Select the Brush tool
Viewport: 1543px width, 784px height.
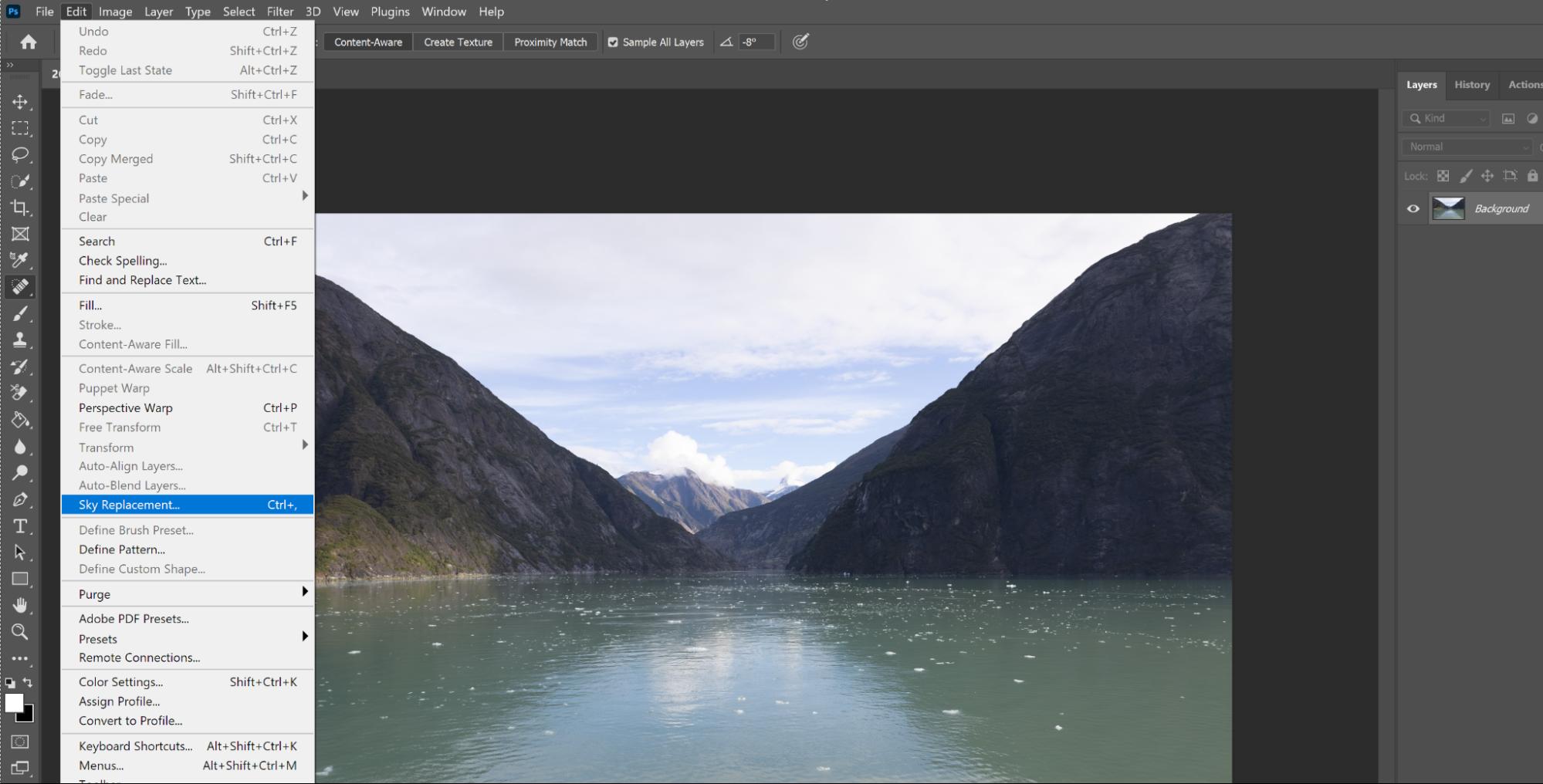click(x=21, y=313)
